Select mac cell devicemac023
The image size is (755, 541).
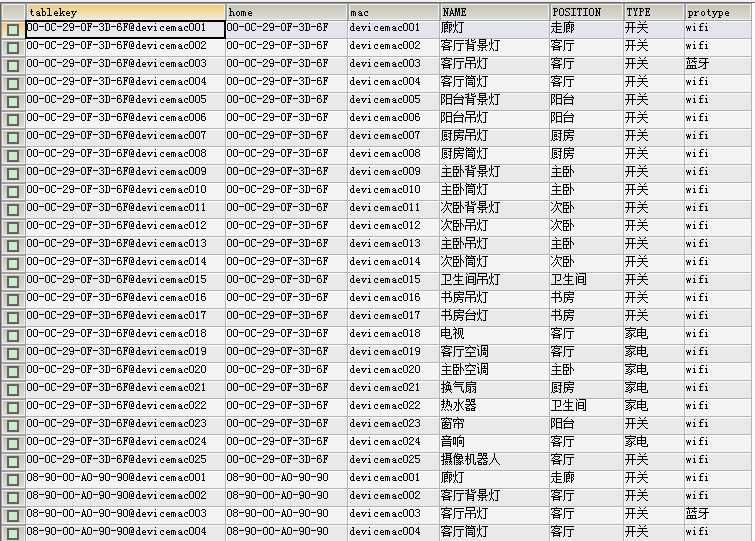(x=393, y=424)
